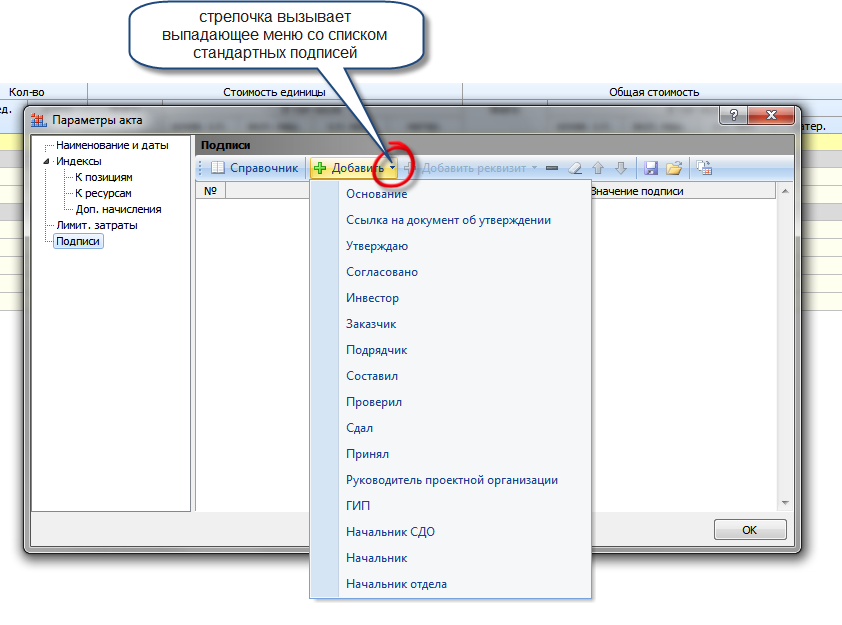Click the move down arrow icon
This screenshot has height=625, width=842.
point(620,168)
